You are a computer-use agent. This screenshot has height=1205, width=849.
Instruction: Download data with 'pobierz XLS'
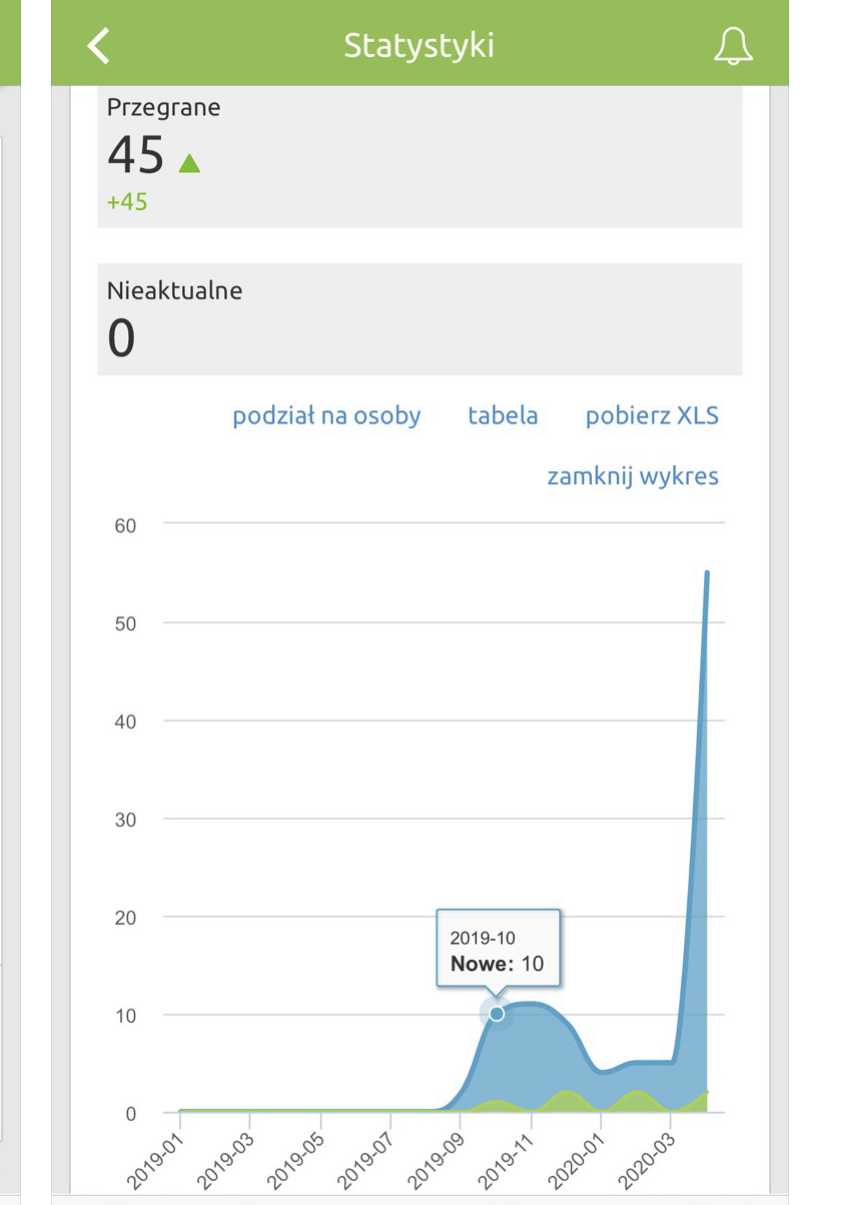pyautogui.click(x=651, y=416)
